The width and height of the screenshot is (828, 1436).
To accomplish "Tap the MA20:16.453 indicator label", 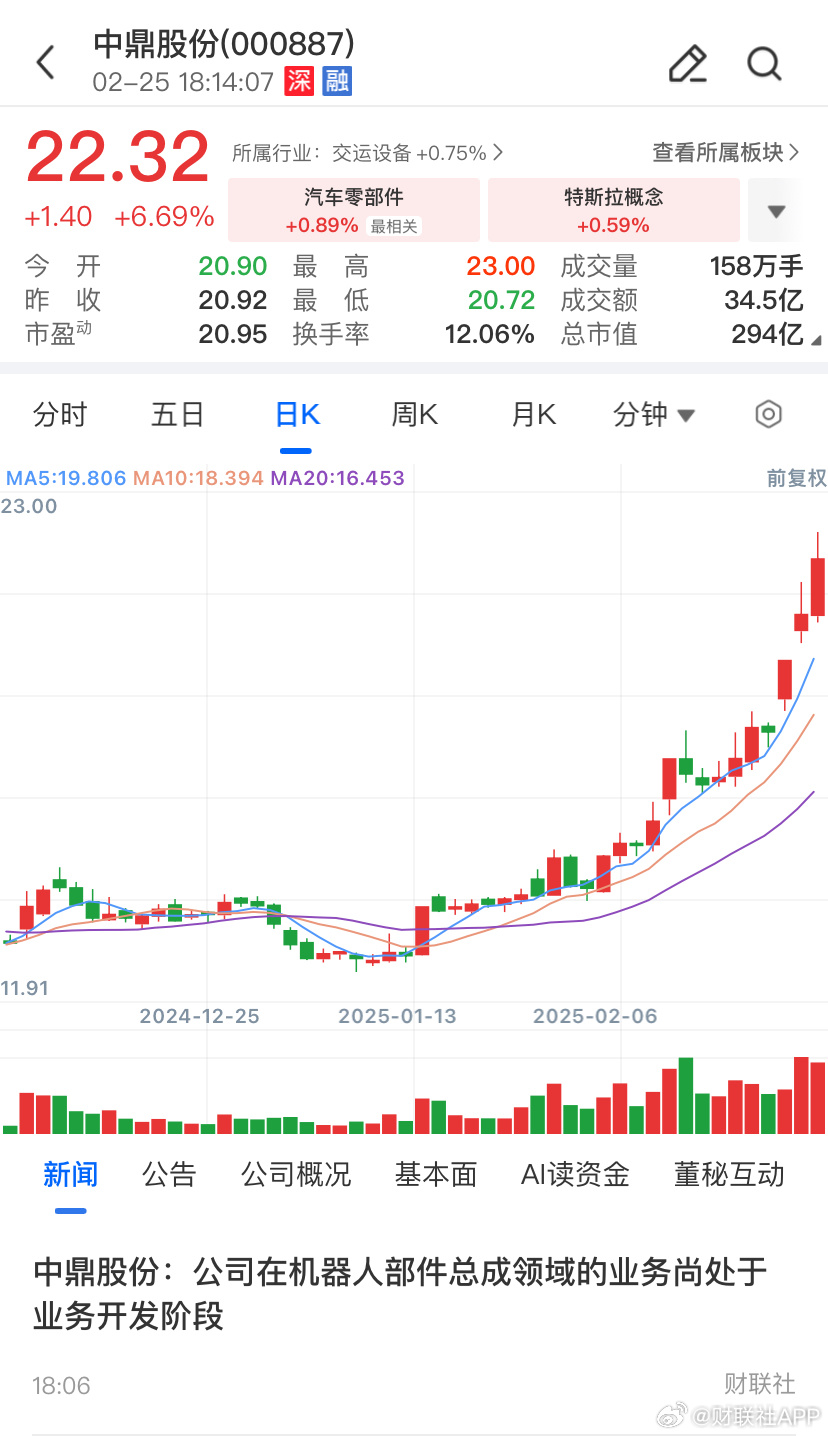I will (x=338, y=478).
